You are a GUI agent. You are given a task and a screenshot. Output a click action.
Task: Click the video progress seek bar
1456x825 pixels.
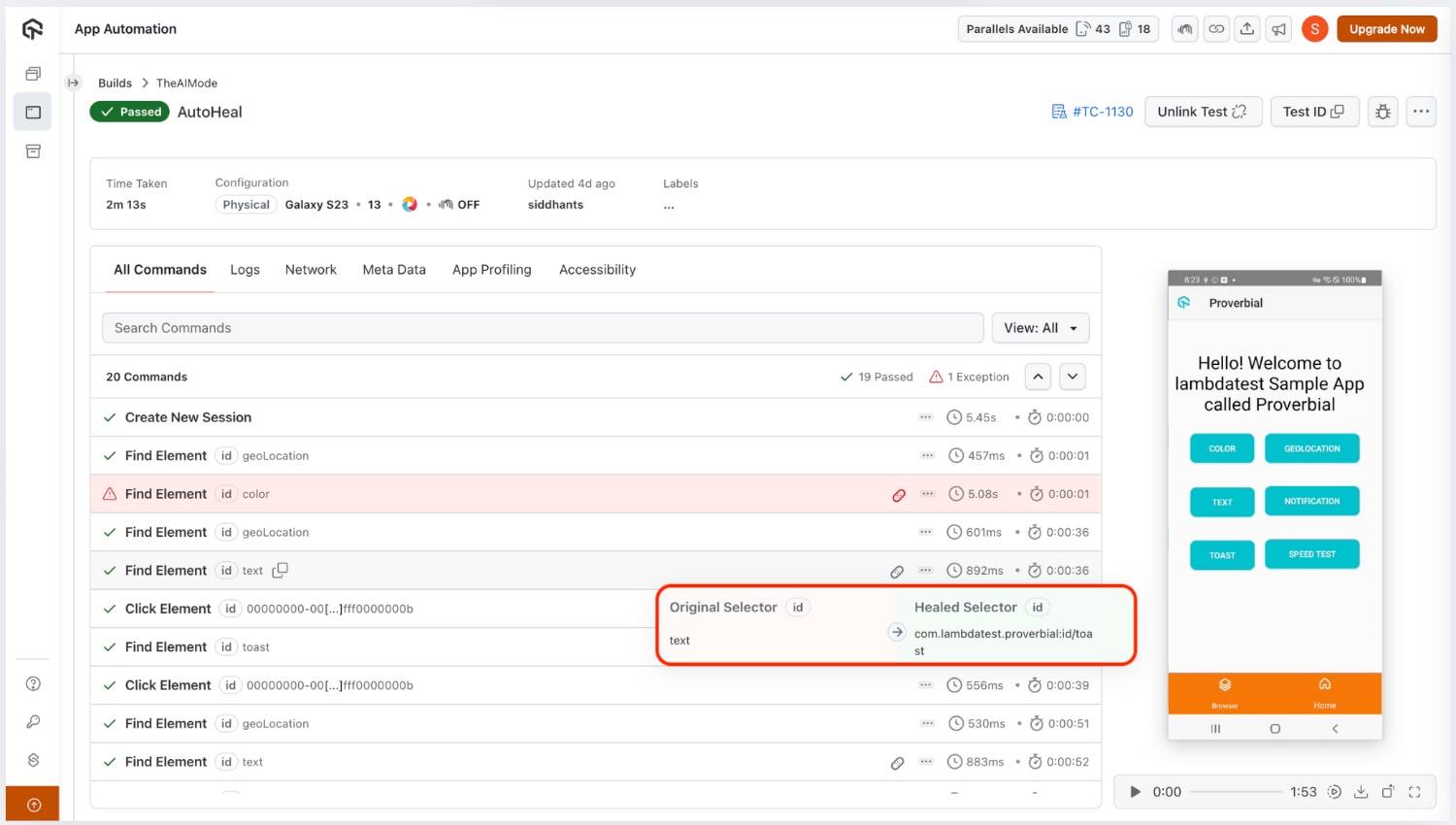tap(1236, 792)
